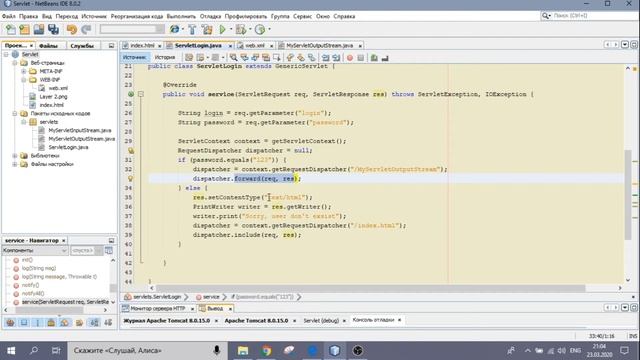Viewport: 640px width, 360px height.
Task: Click the editor vertical scrollbar thumb
Action: click(628, 195)
